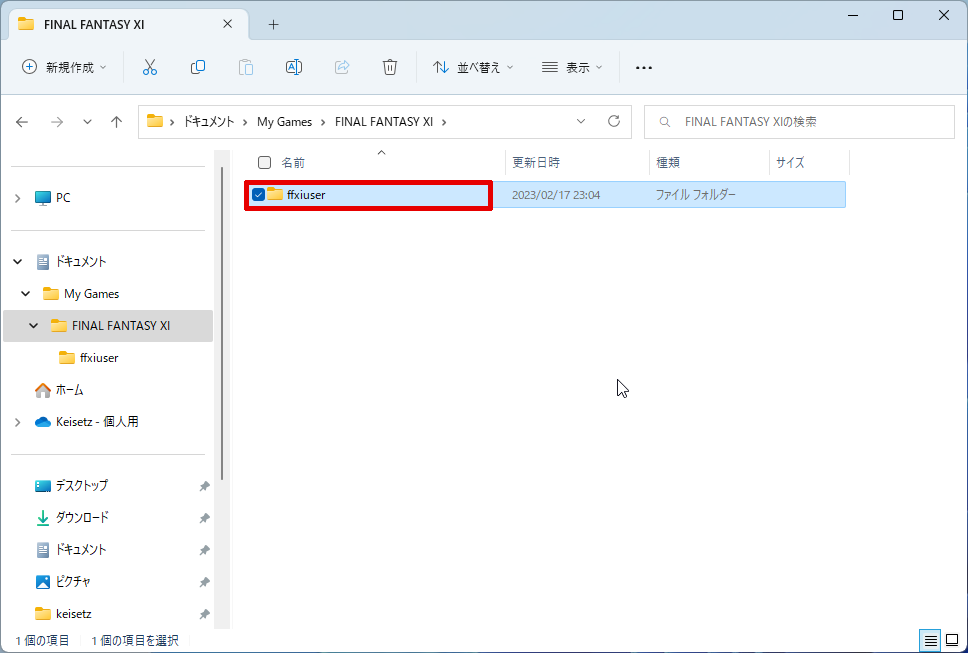Switch to details view layout icon
Image resolution: width=968 pixels, height=653 pixels.
click(930, 641)
